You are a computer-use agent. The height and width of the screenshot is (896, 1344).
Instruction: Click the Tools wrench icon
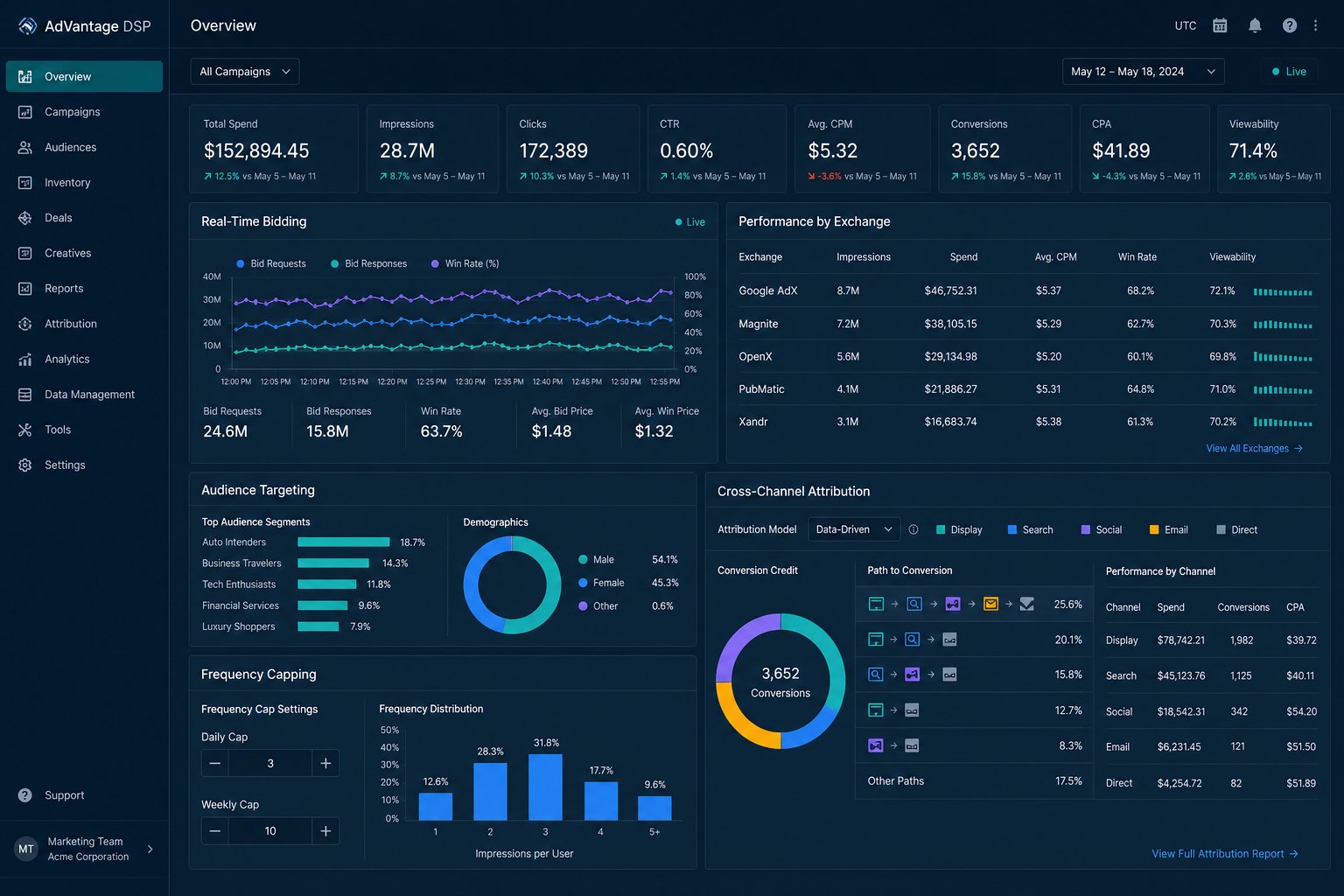pyautogui.click(x=25, y=430)
